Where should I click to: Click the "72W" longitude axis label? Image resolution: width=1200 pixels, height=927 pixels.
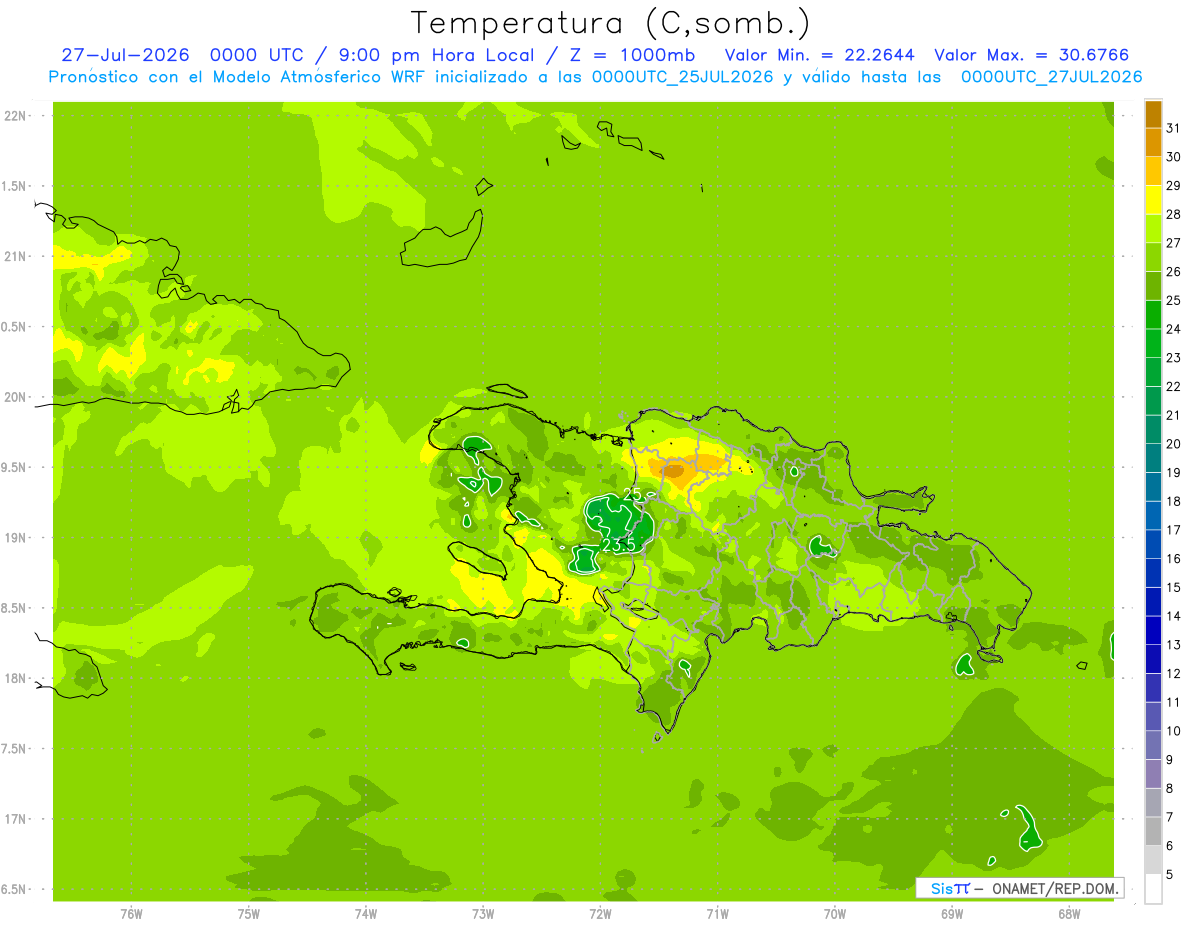[x=600, y=914]
